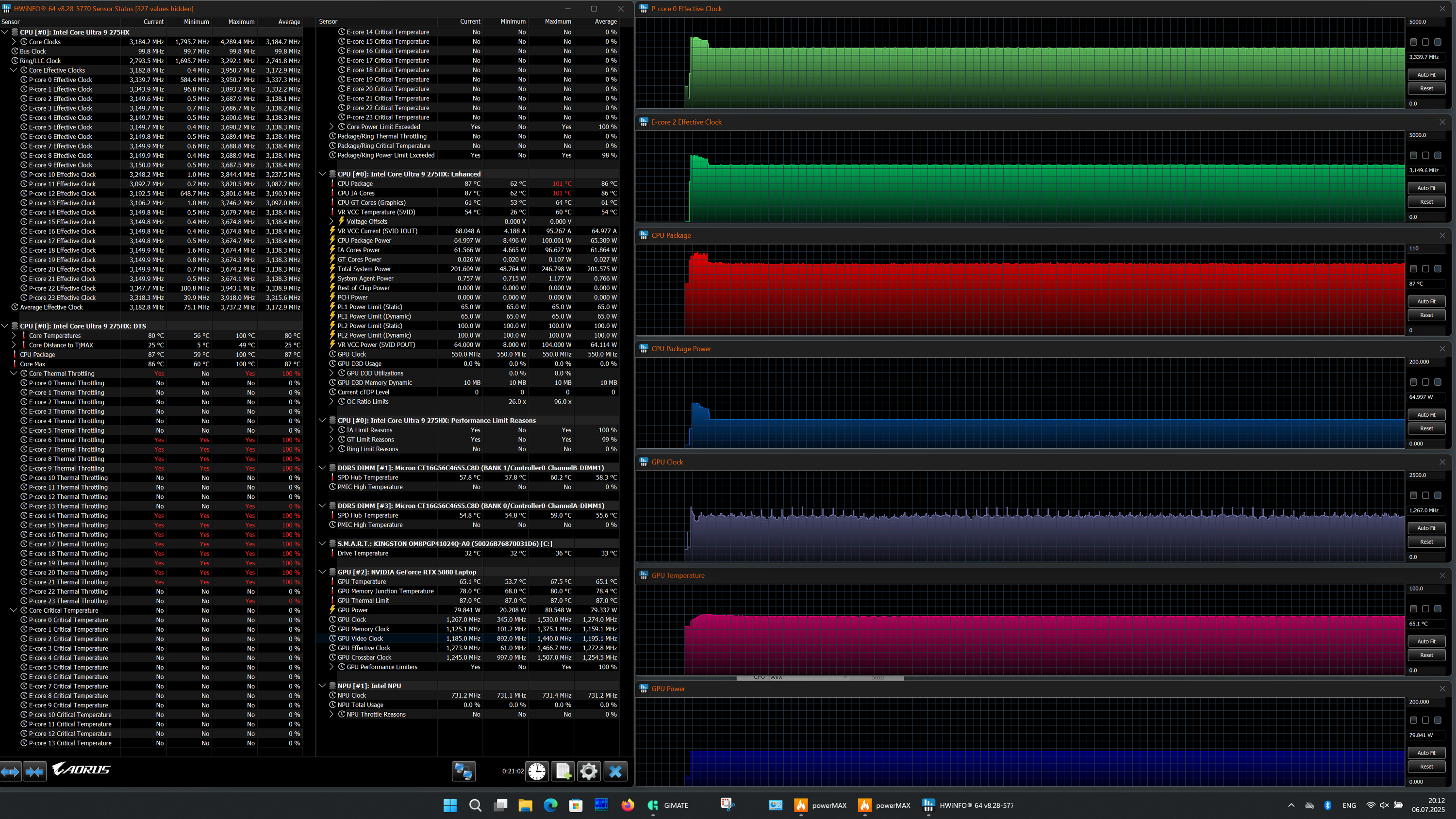Screen dimensions: 1456x819
Task: Collapse the NVIDIA GeForce RTX 5080 Laptop section
Action: coord(322,572)
